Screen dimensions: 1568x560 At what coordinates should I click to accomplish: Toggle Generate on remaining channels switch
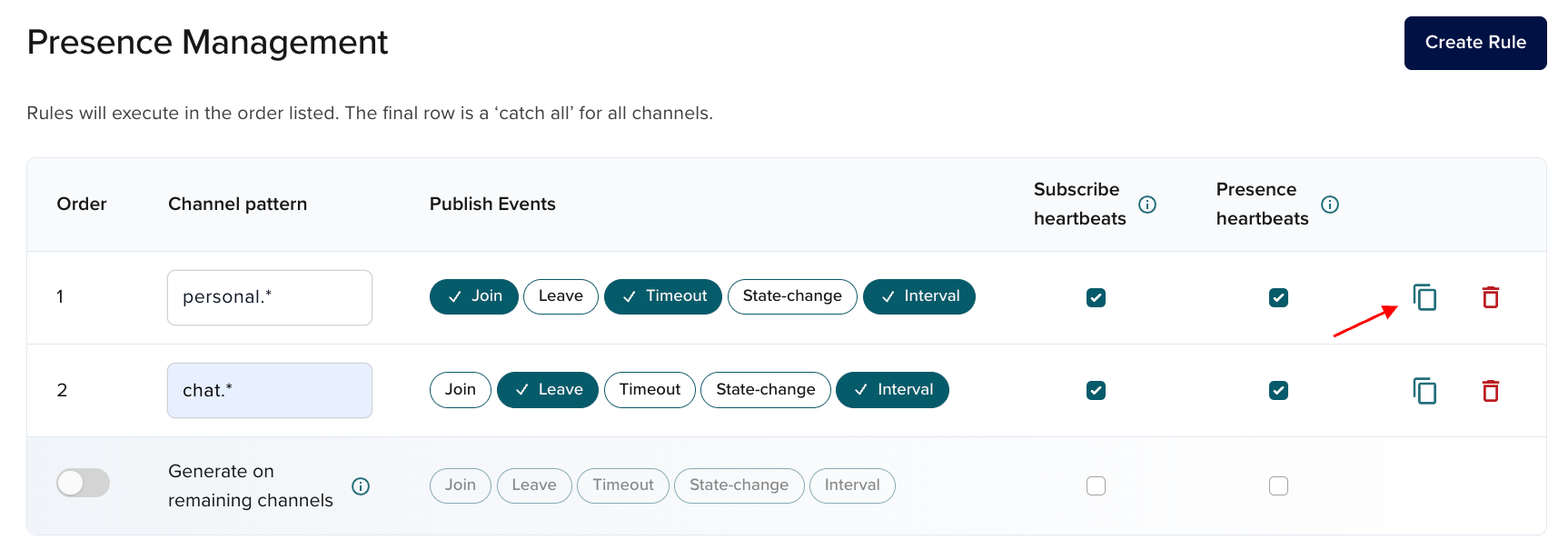pyautogui.click(x=84, y=483)
